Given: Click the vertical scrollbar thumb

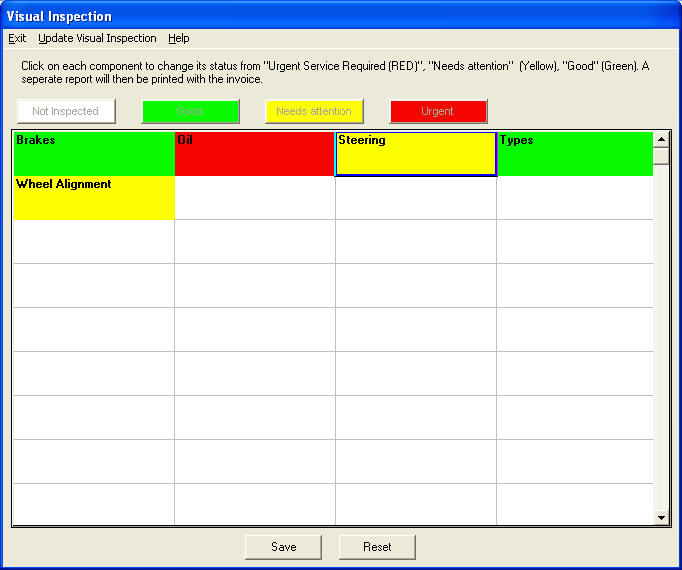Looking at the screenshot, I should click(x=660, y=156).
